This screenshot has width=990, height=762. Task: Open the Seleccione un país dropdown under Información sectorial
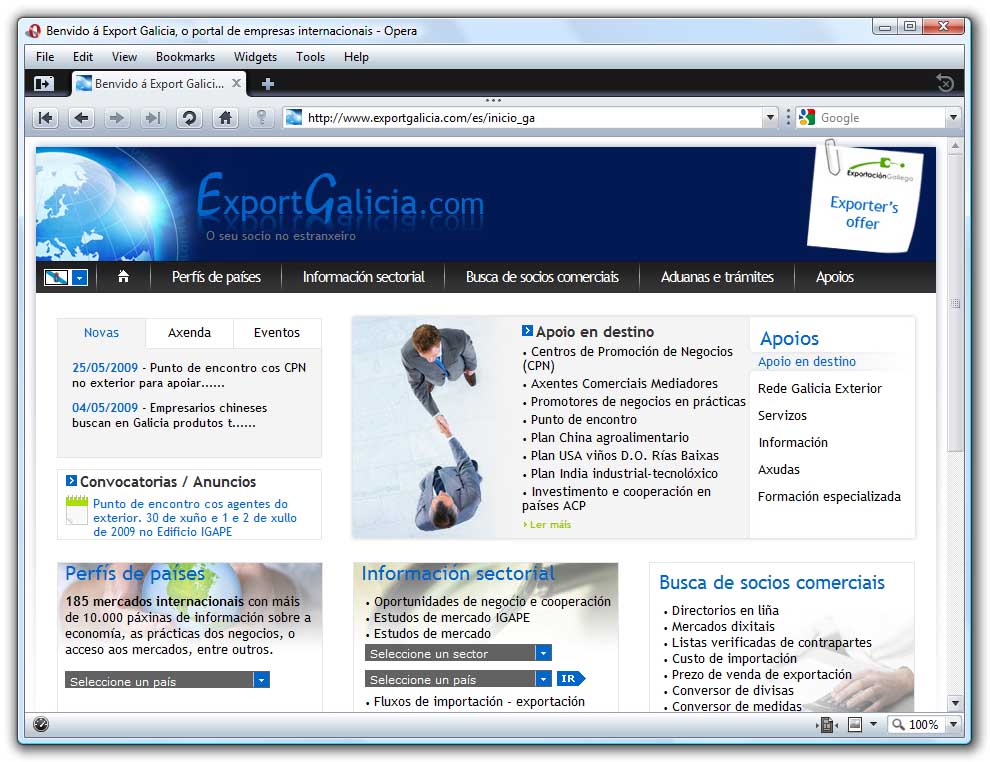pyautogui.click(x=543, y=679)
